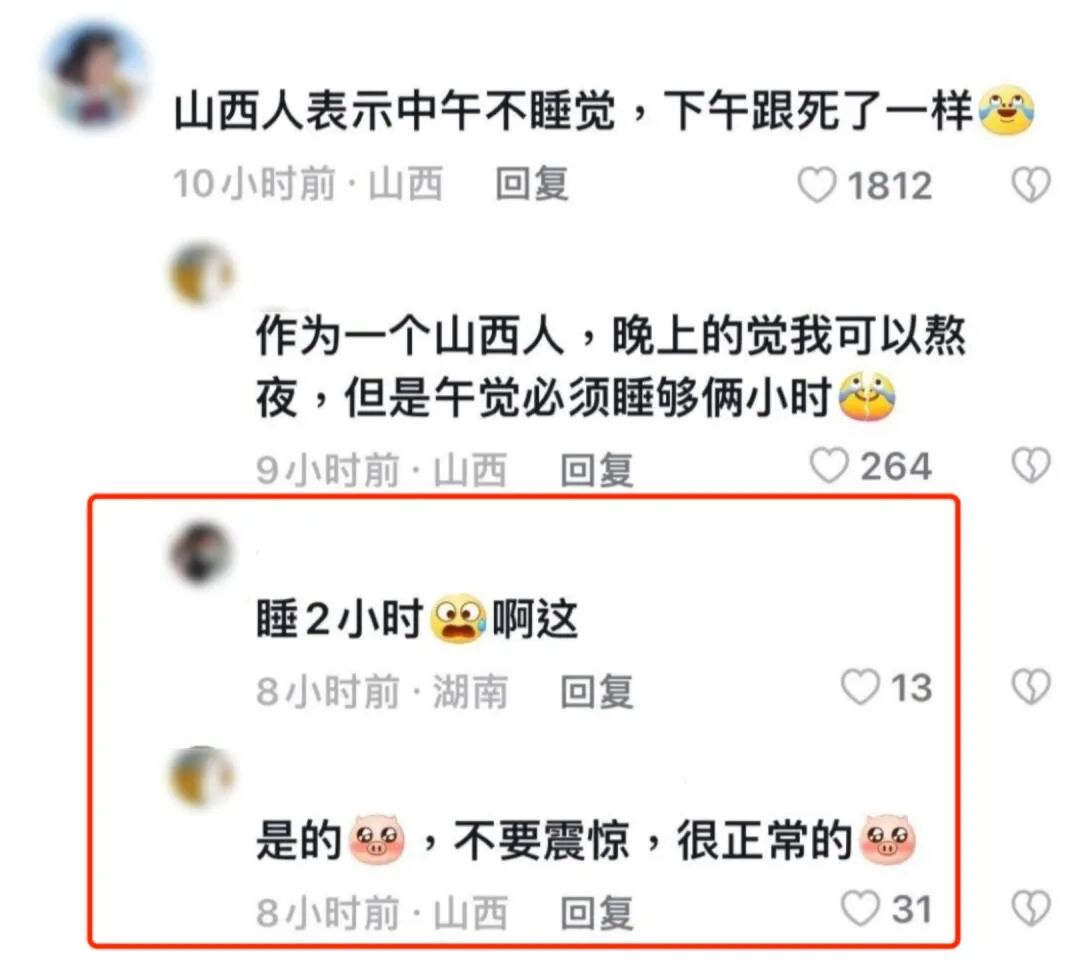Viewport: 1080px width, 967px height.
Task: Dislike the top comment with broken-heart icon
Action: click(1031, 185)
